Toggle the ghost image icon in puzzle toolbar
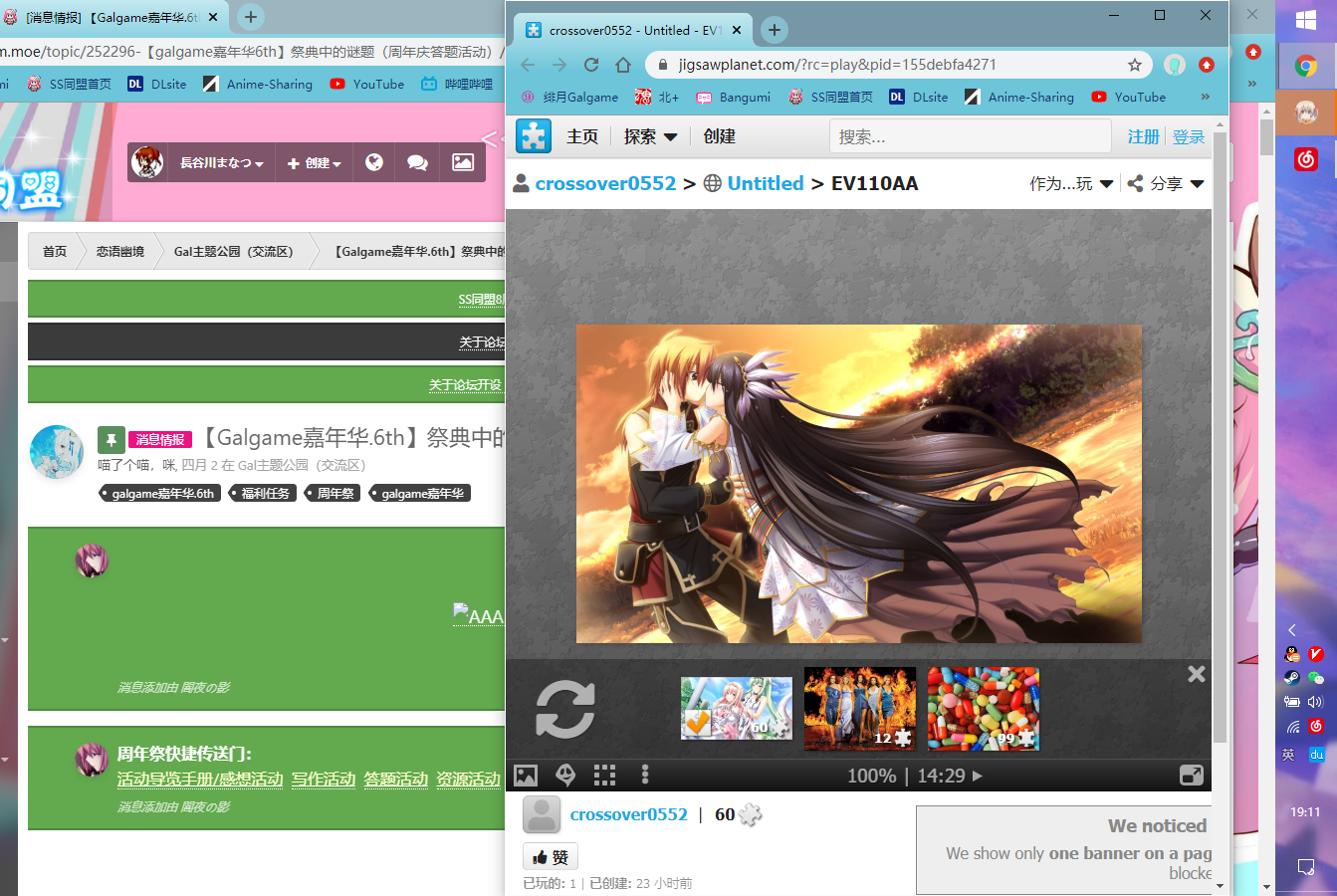Image resolution: width=1337 pixels, height=896 pixels. point(565,775)
